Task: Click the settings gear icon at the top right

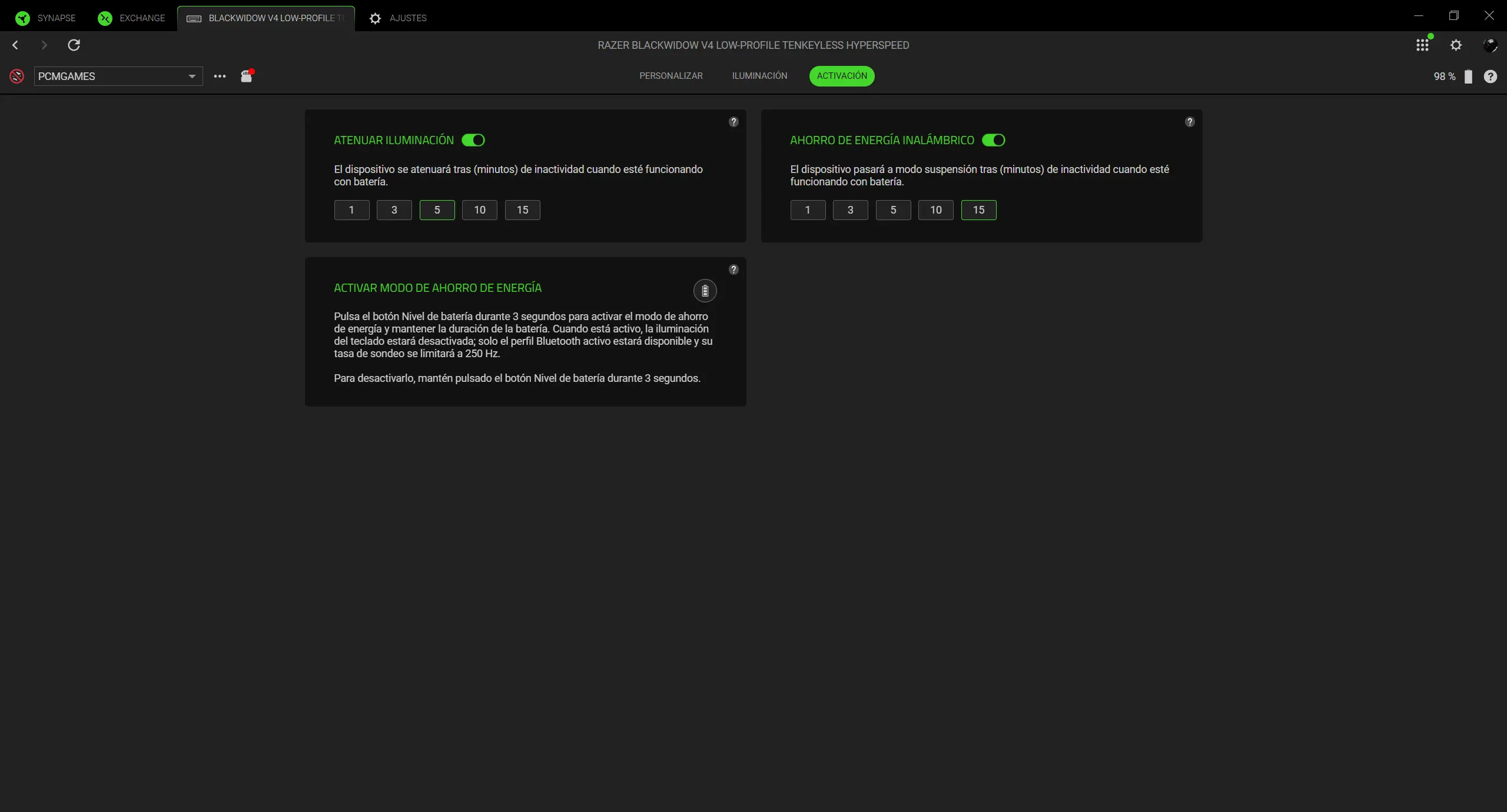Action: (x=1456, y=45)
